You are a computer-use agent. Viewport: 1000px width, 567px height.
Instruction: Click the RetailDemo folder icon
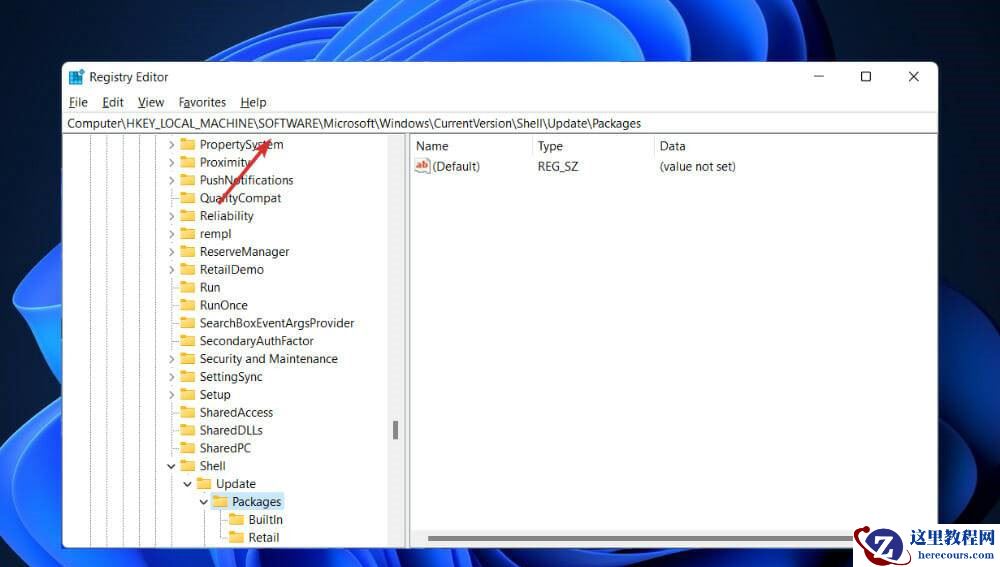(188, 269)
